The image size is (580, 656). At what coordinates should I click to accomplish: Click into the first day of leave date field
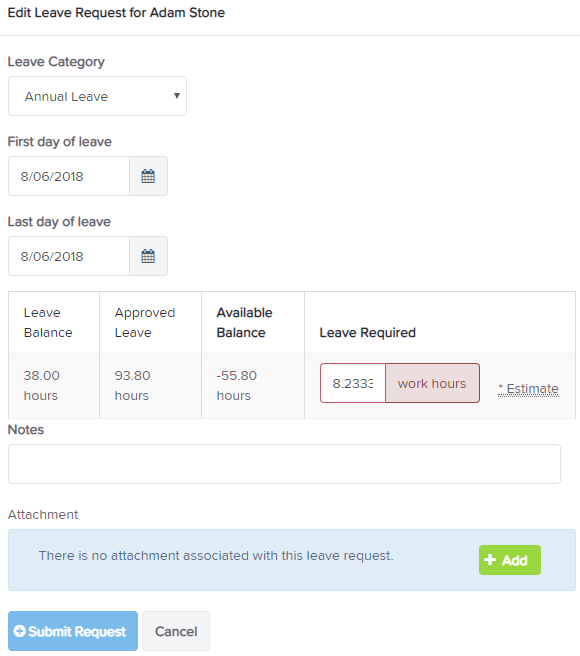click(x=69, y=176)
